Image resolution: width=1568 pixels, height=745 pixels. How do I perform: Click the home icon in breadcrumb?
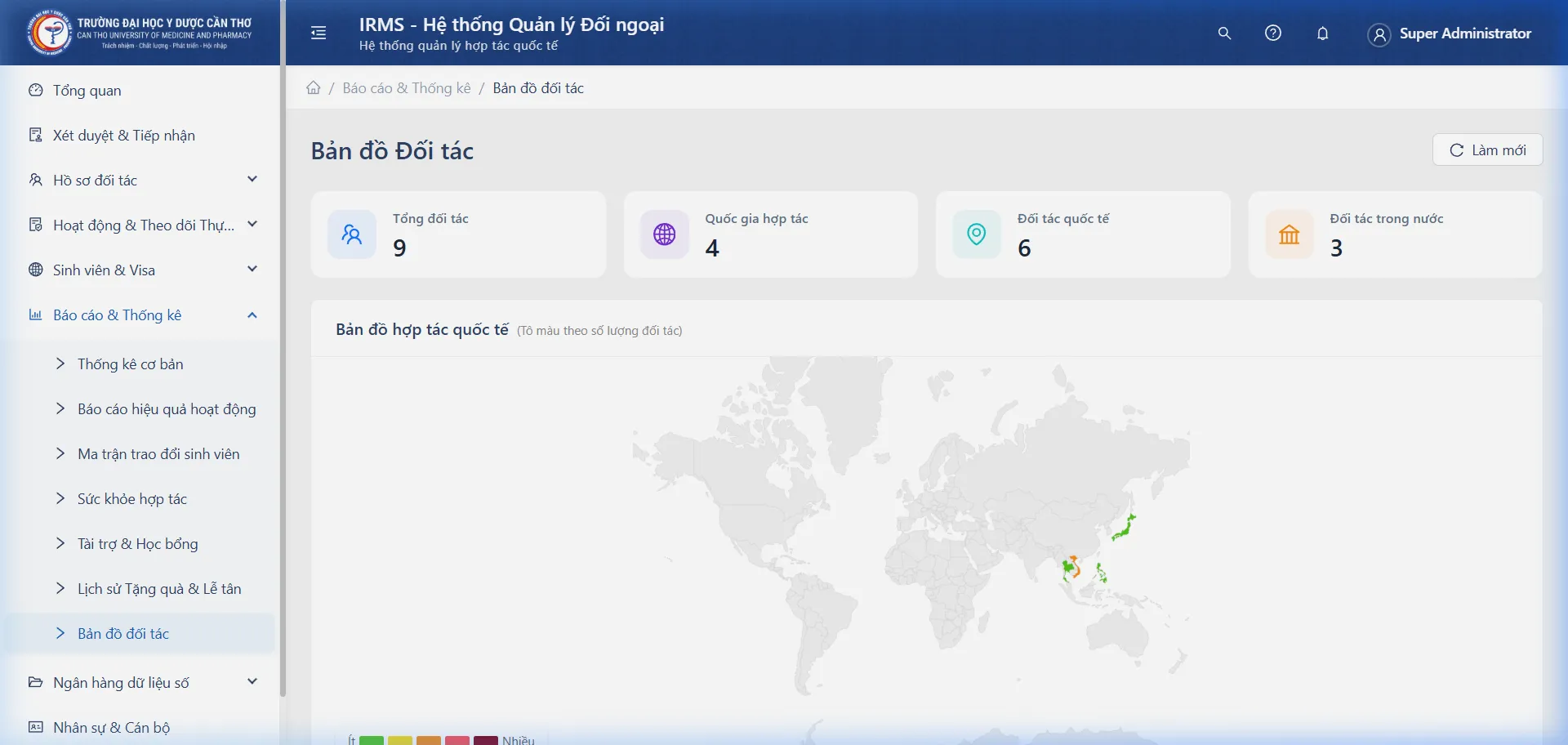click(314, 88)
